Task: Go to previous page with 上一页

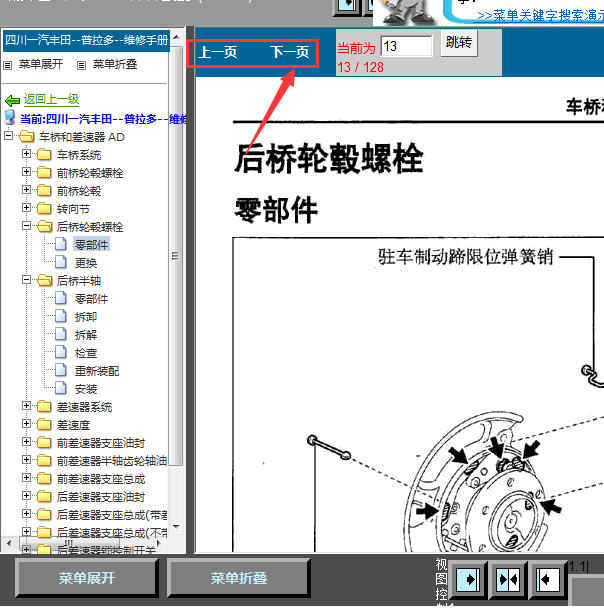Action: click(x=217, y=52)
